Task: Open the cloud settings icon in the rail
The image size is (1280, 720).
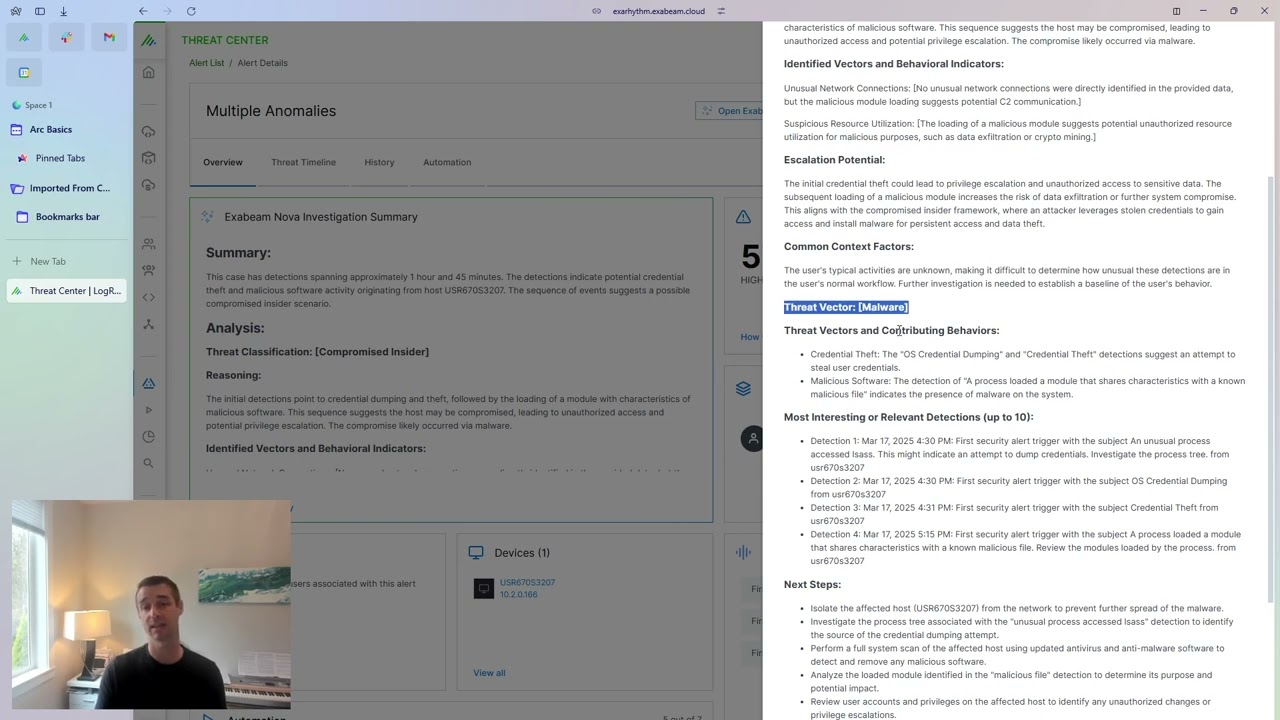Action: [148, 185]
